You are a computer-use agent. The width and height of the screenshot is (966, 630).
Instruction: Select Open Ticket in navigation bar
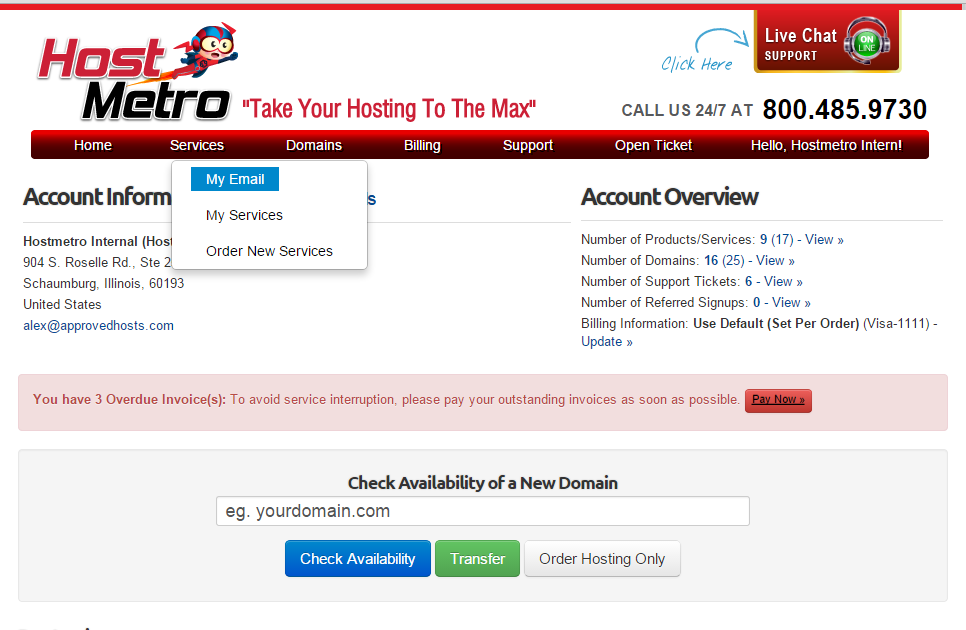point(654,145)
